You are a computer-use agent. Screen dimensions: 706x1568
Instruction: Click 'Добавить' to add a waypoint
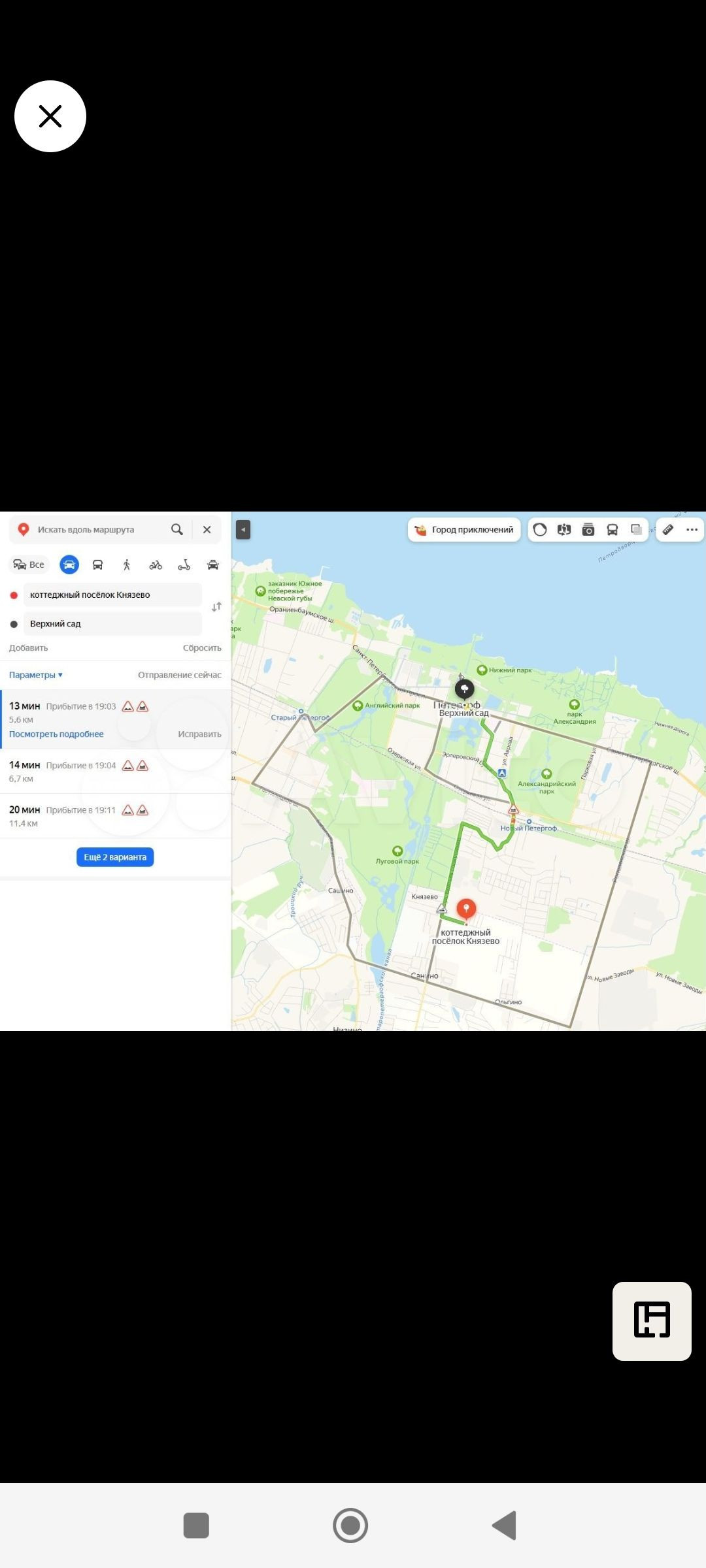click(28, 648)
